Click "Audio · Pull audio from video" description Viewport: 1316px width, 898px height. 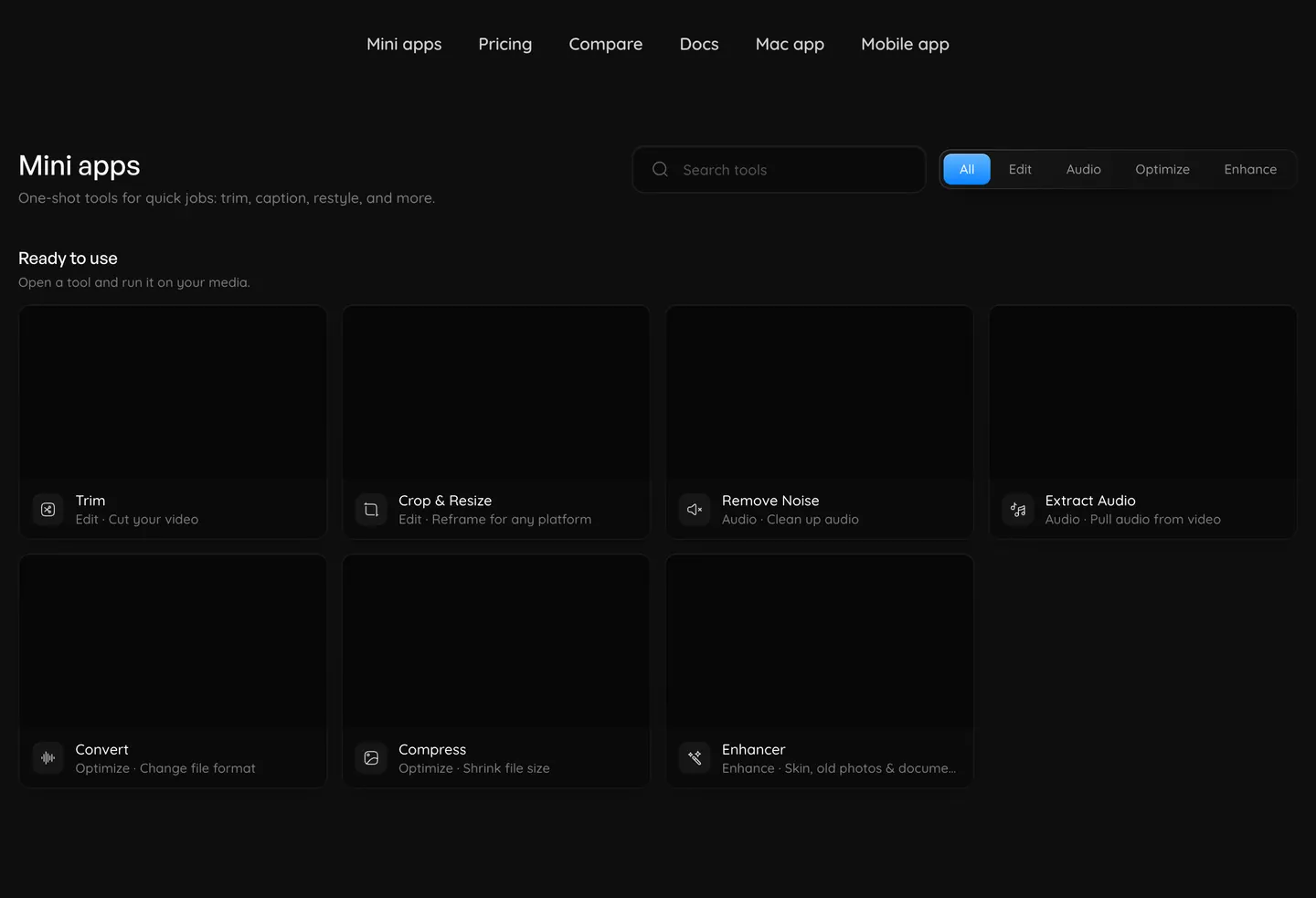pyautogui.click(x=1133, y=520)
